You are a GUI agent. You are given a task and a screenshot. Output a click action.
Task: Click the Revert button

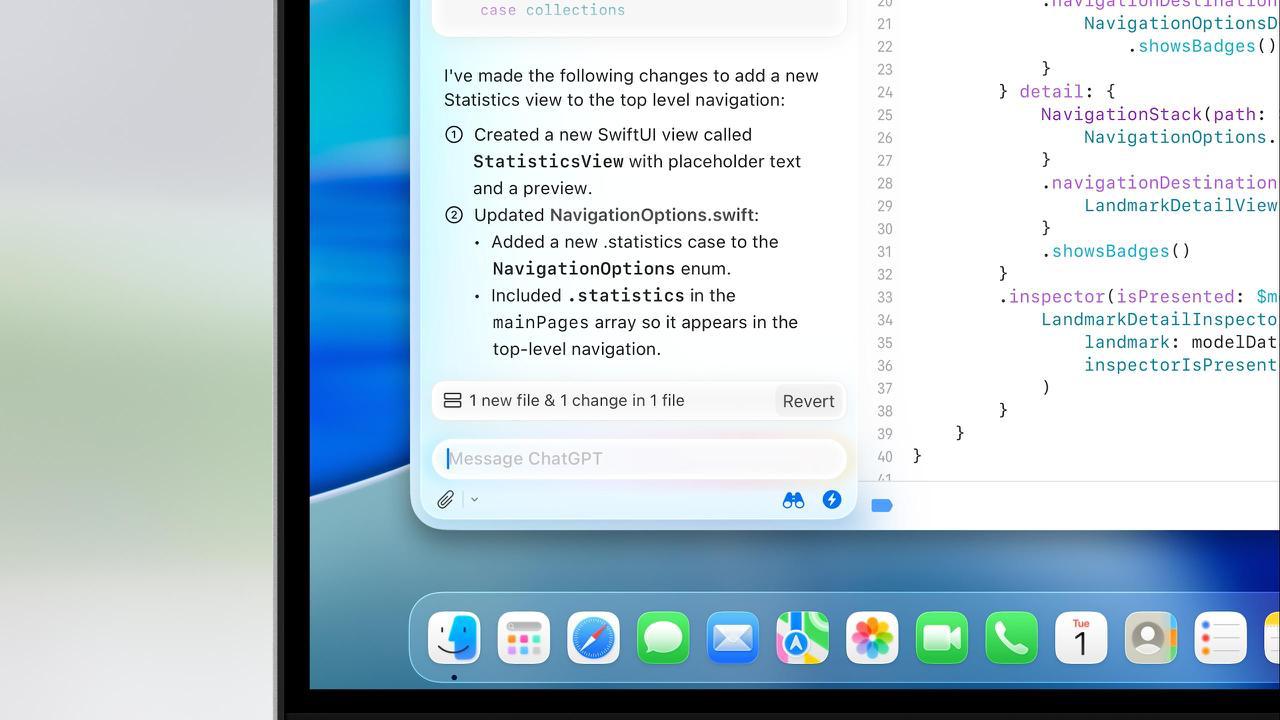[808, 401]
